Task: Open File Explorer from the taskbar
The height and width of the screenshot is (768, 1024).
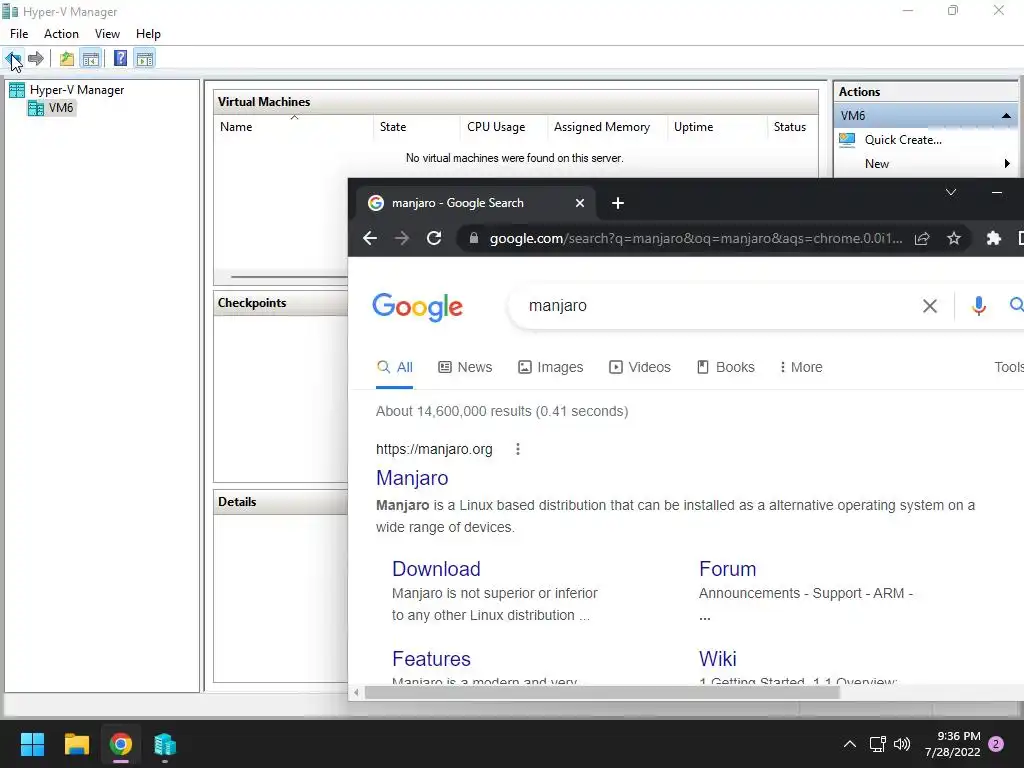Action: pyautogui.click(x=76, y=744)
